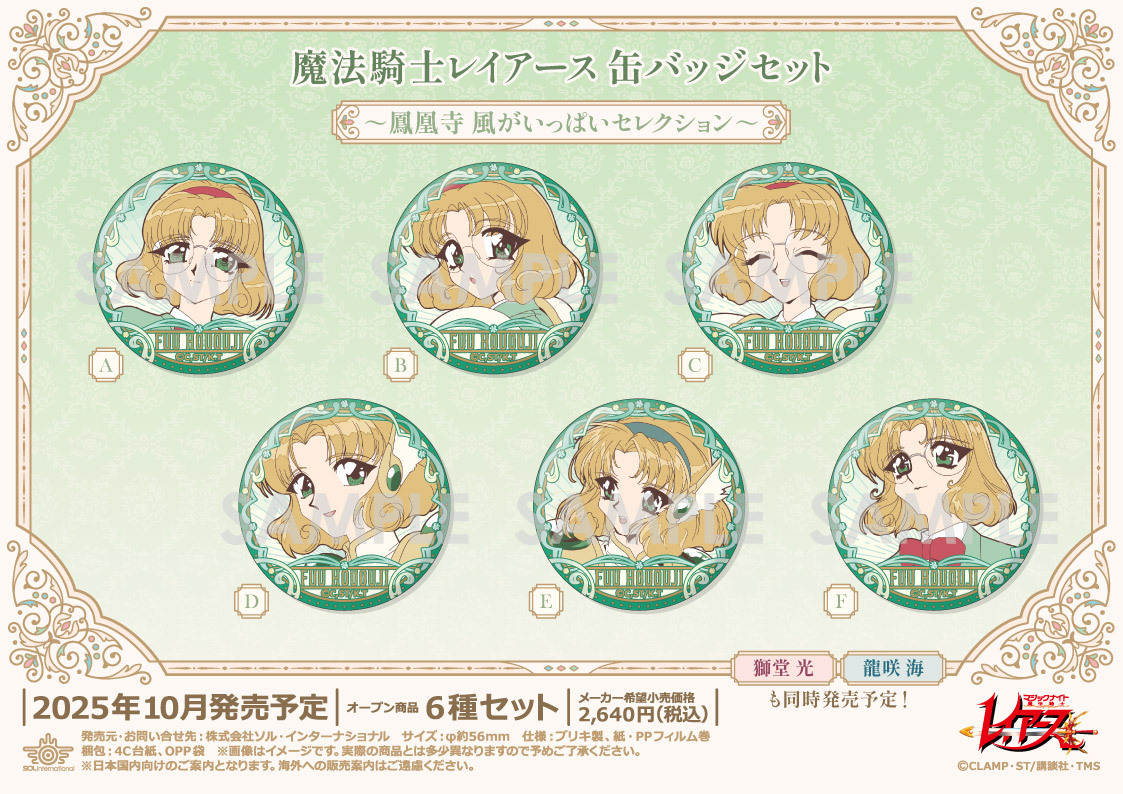Click the letter A label box
This screenshot has height=794, width=1123.
click(x=107, y=366)
